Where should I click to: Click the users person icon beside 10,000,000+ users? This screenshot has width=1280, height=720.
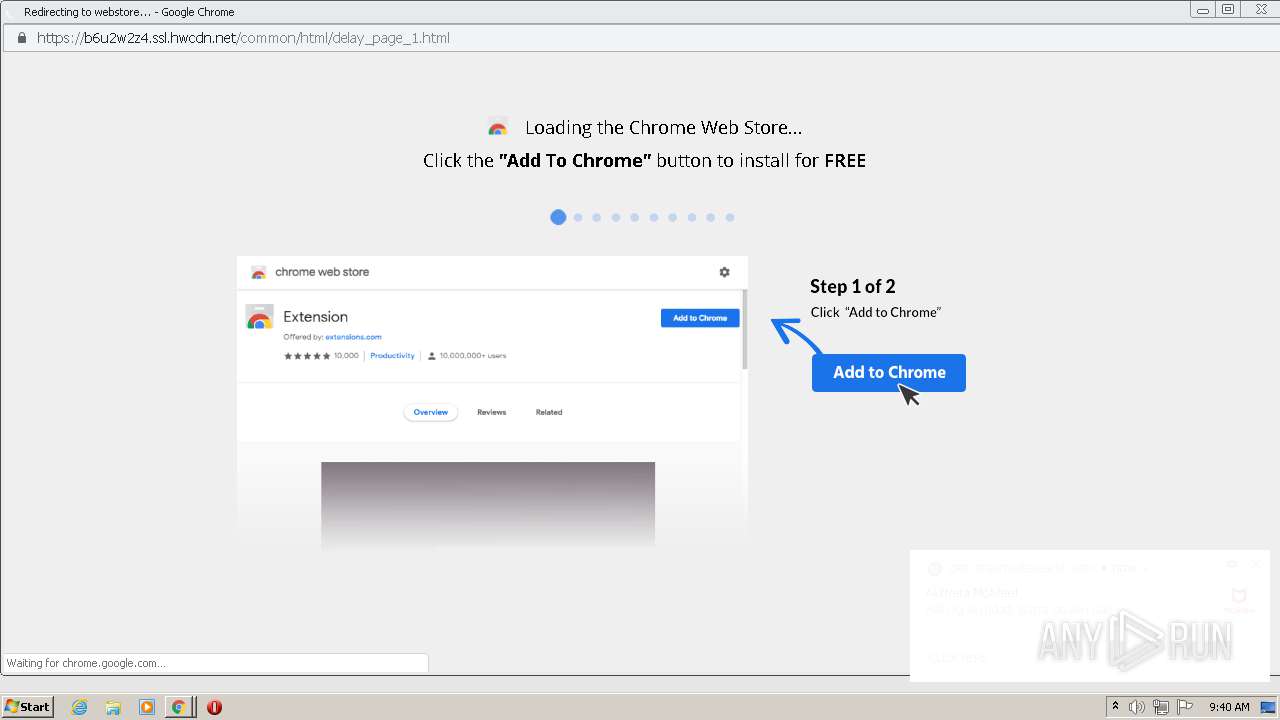pos(432,355)
